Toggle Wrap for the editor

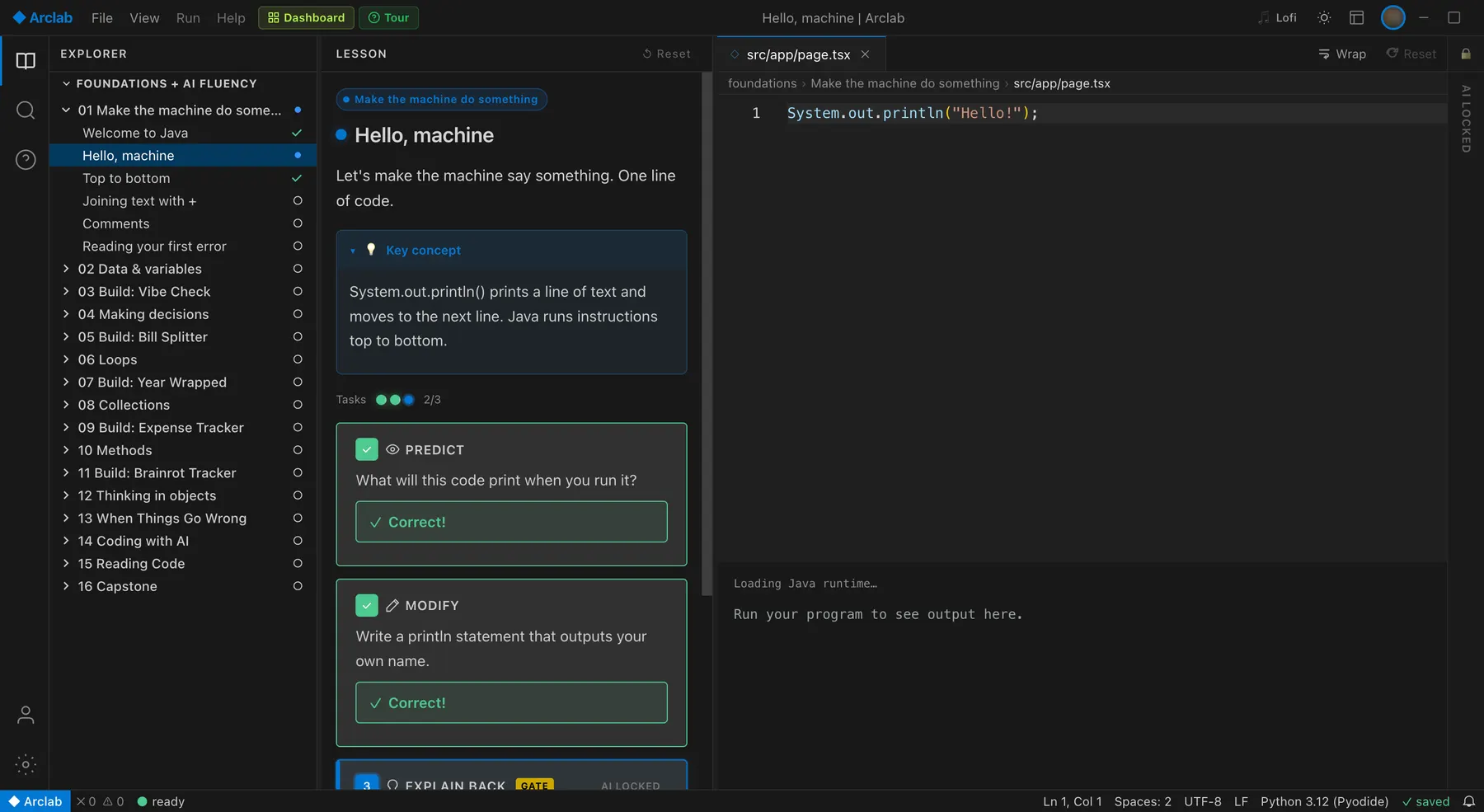(x=1342, y=54)
